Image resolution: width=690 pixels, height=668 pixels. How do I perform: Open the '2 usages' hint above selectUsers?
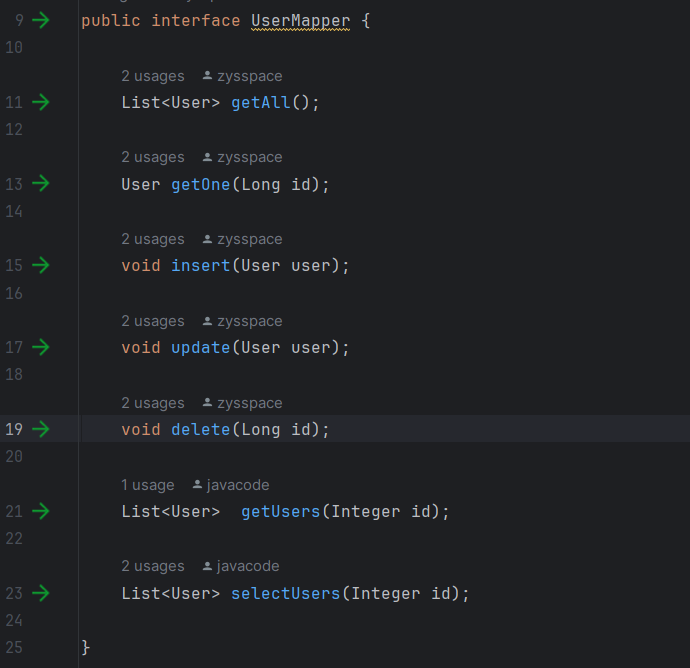click(x=153, y=566)
